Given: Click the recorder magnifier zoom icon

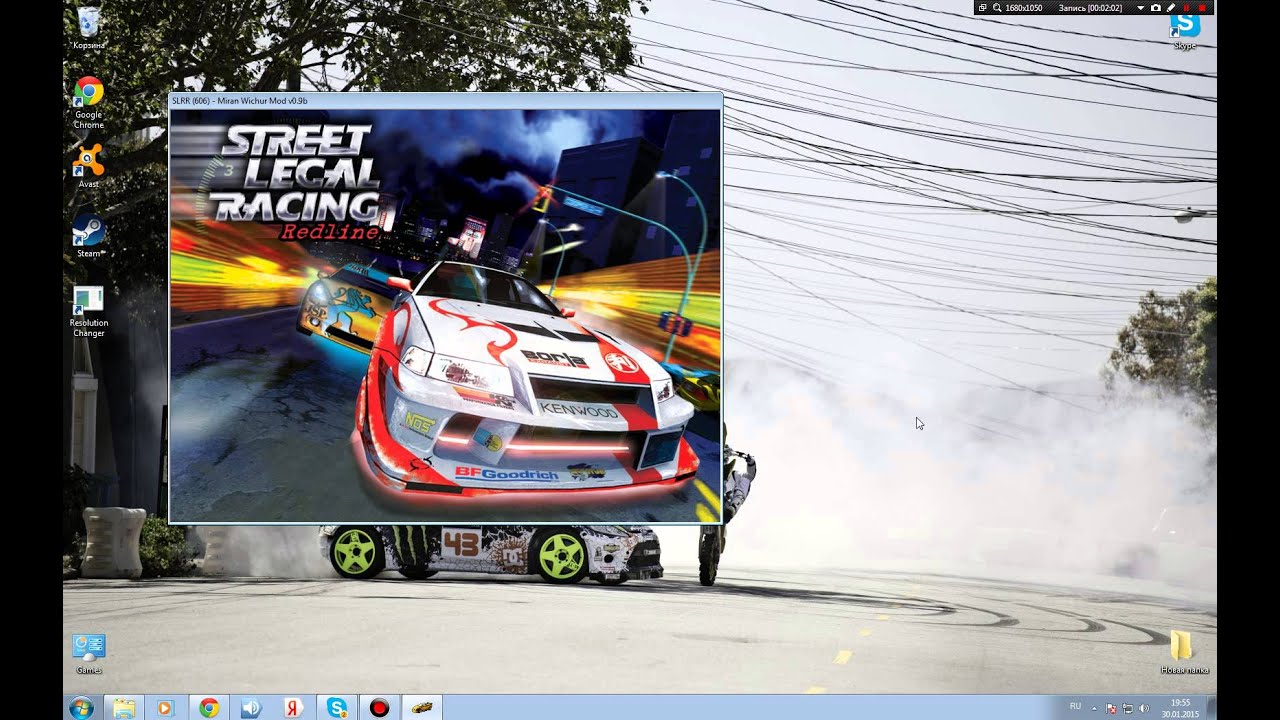Looking at the screenshot, I should tap(997, 8).
